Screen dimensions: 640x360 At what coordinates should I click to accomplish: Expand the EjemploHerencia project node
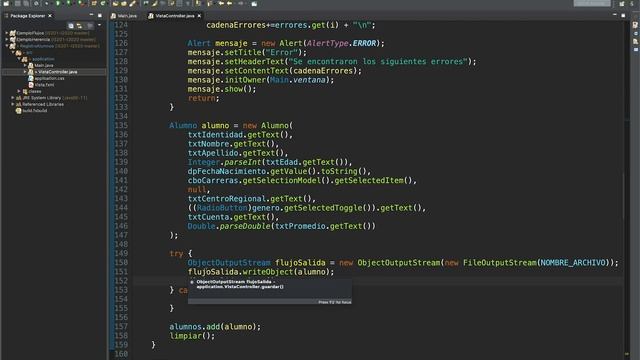point(7,40)
